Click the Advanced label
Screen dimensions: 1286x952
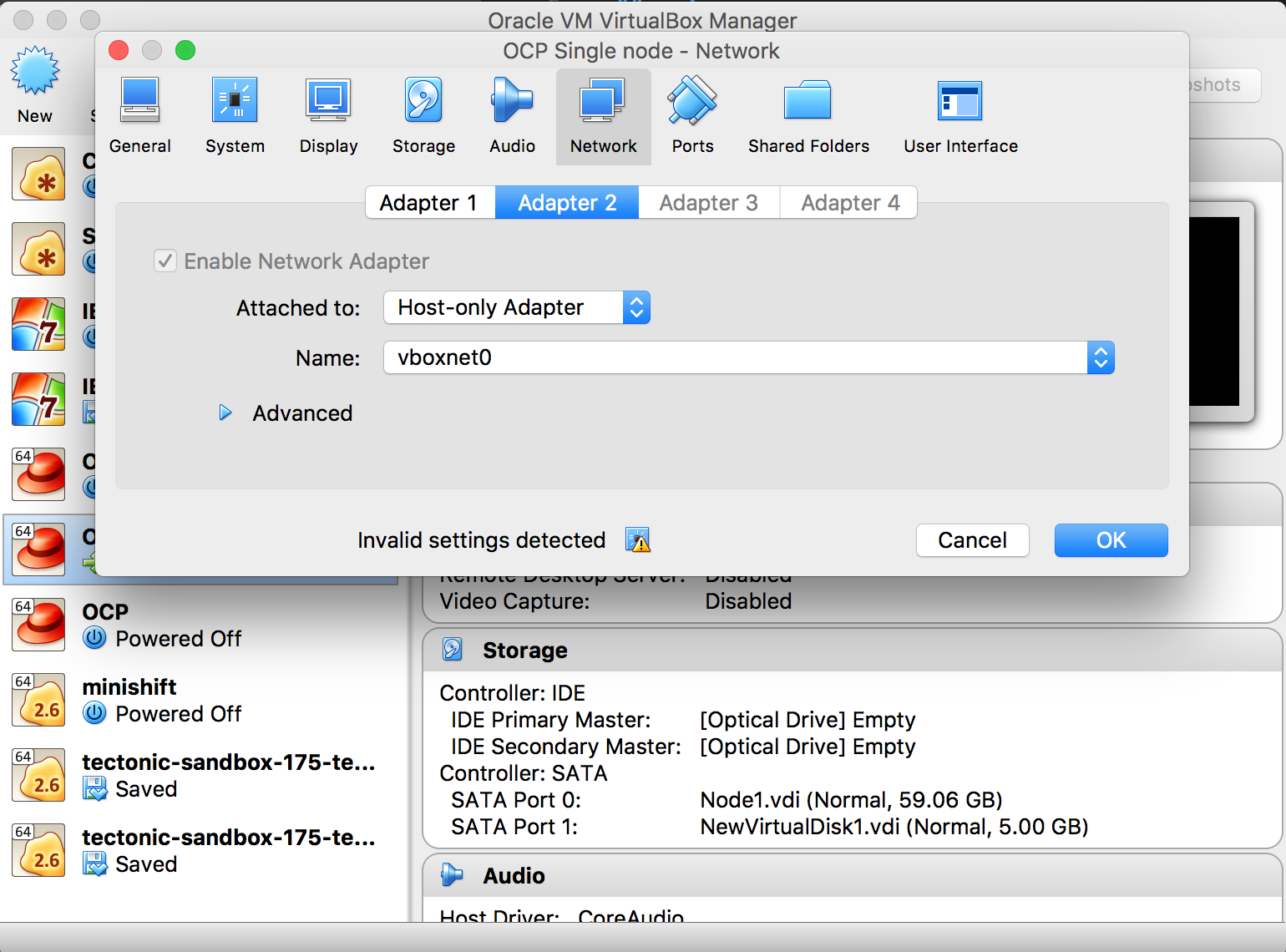click(302, 413)
